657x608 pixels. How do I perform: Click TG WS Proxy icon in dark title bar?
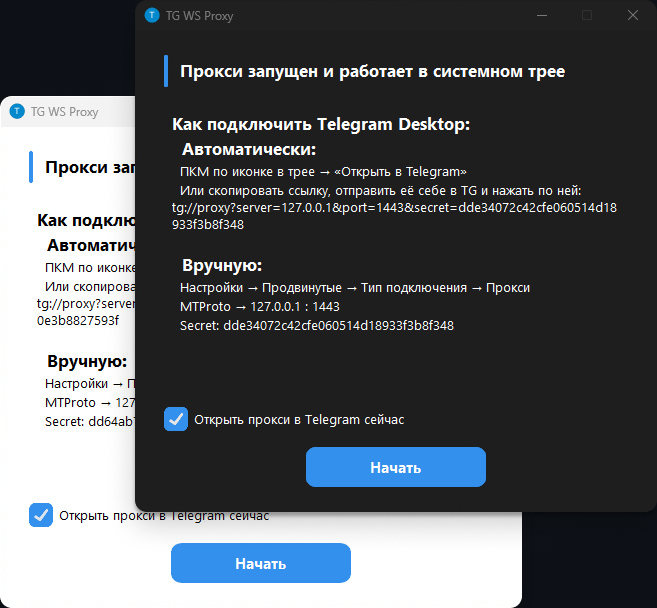pyautogui.click(x=152, y=16)
